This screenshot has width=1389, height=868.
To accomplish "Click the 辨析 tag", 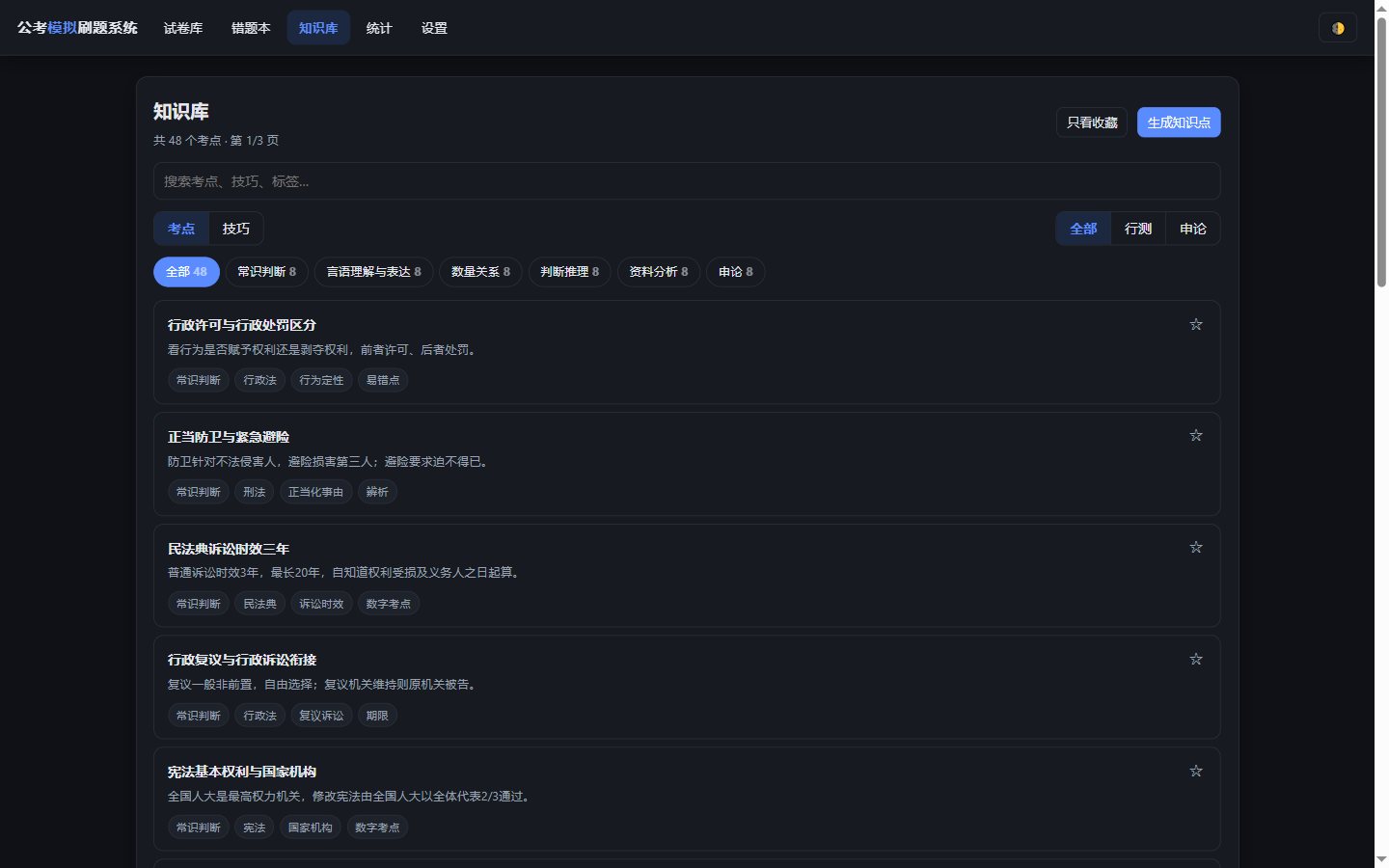I will tap(377, 492).
